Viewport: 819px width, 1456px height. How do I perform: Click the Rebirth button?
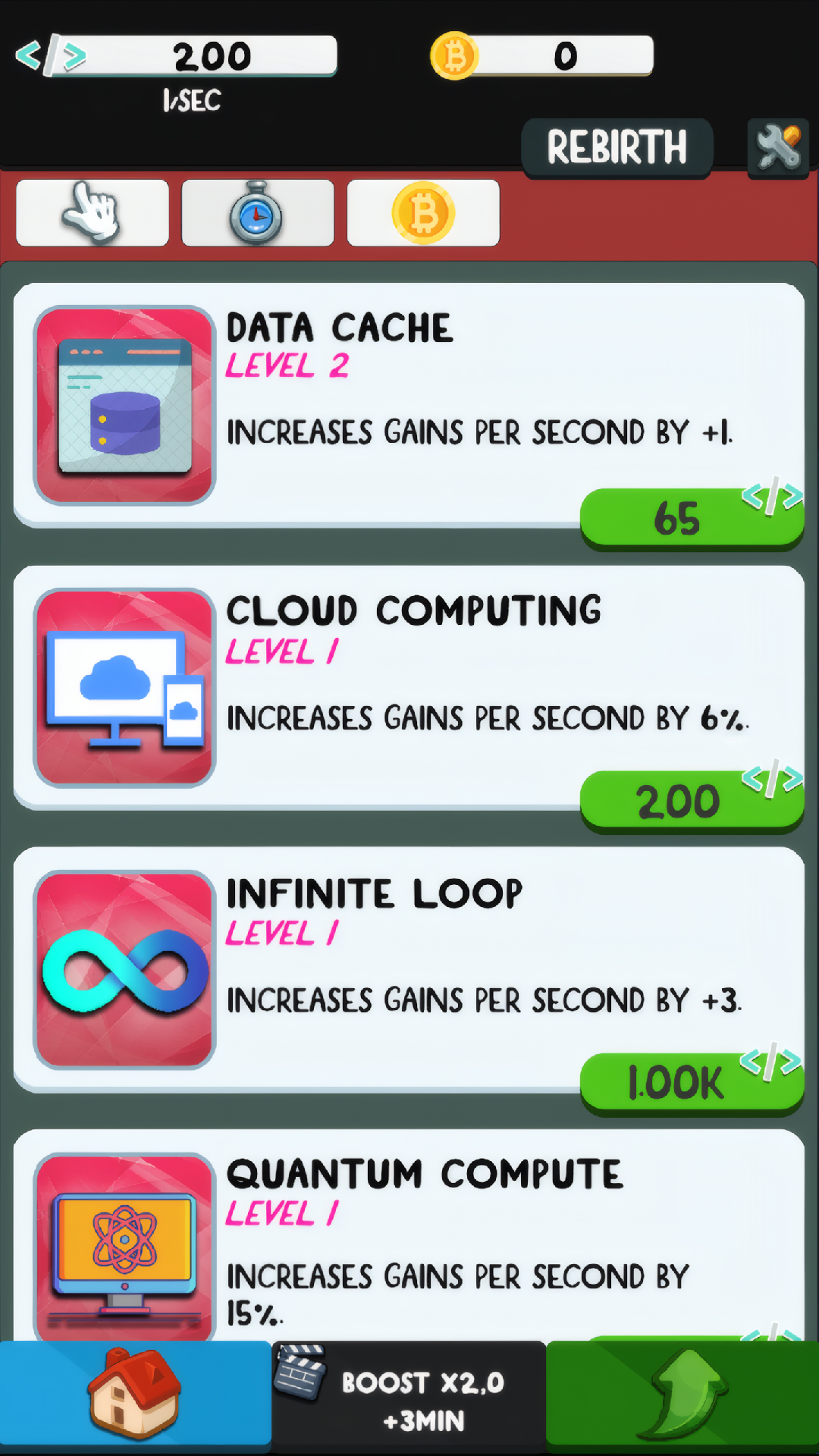coord(617,147)
